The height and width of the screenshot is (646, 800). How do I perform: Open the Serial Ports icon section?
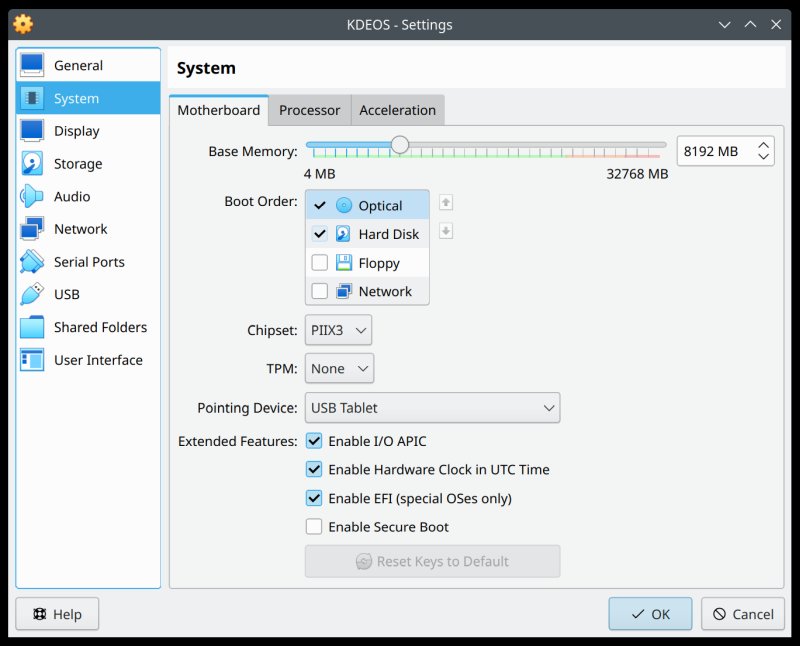[33, 262]
